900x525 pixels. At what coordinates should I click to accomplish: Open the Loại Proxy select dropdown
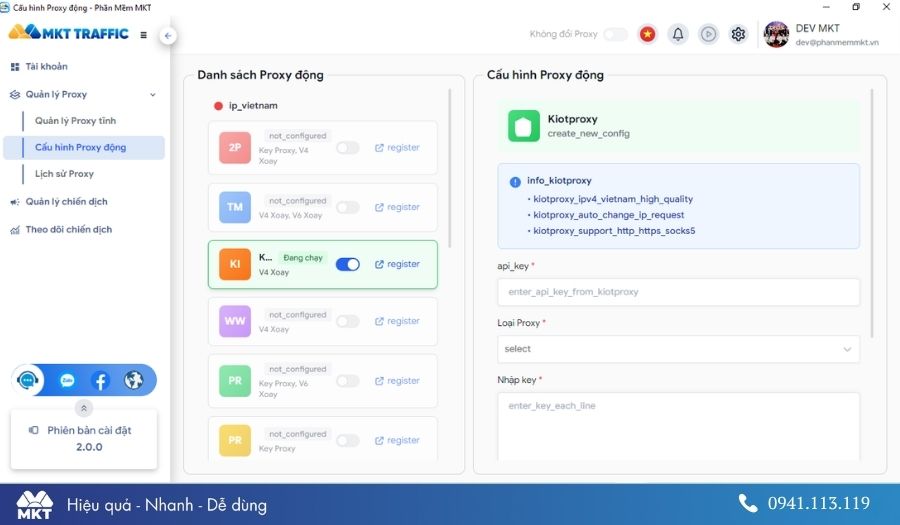[x=678, y=349]
